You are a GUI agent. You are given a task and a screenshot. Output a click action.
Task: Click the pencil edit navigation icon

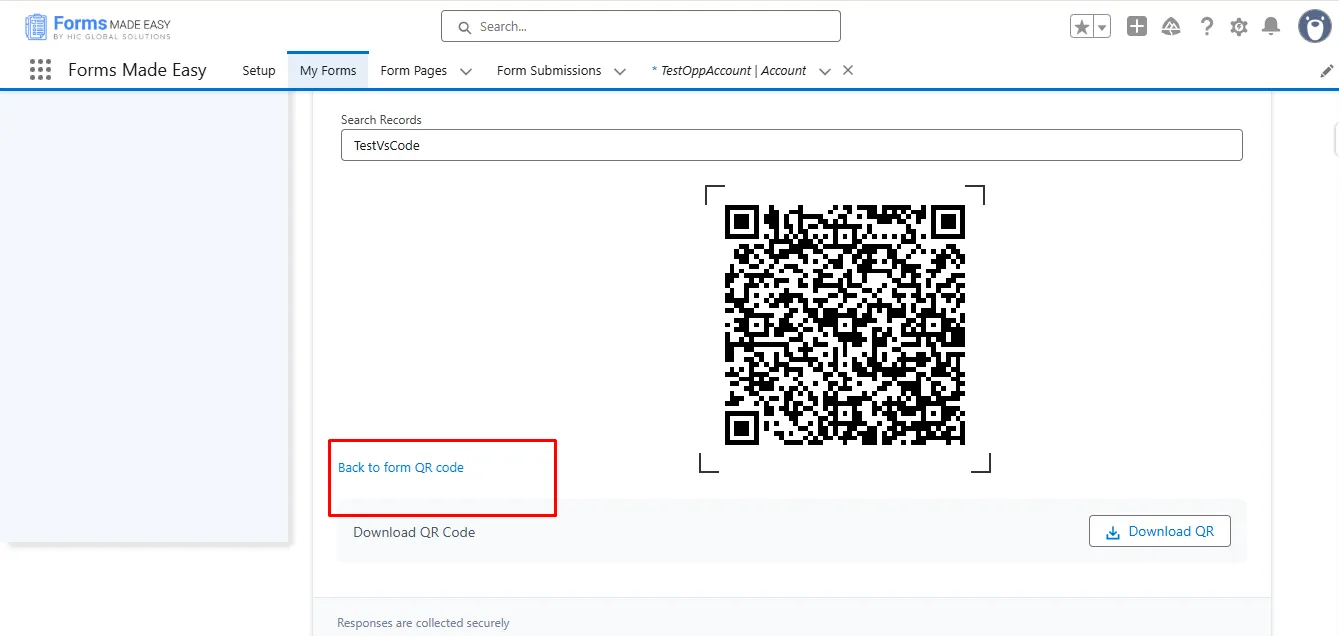pyautogui.click(x=1327, y=71)
